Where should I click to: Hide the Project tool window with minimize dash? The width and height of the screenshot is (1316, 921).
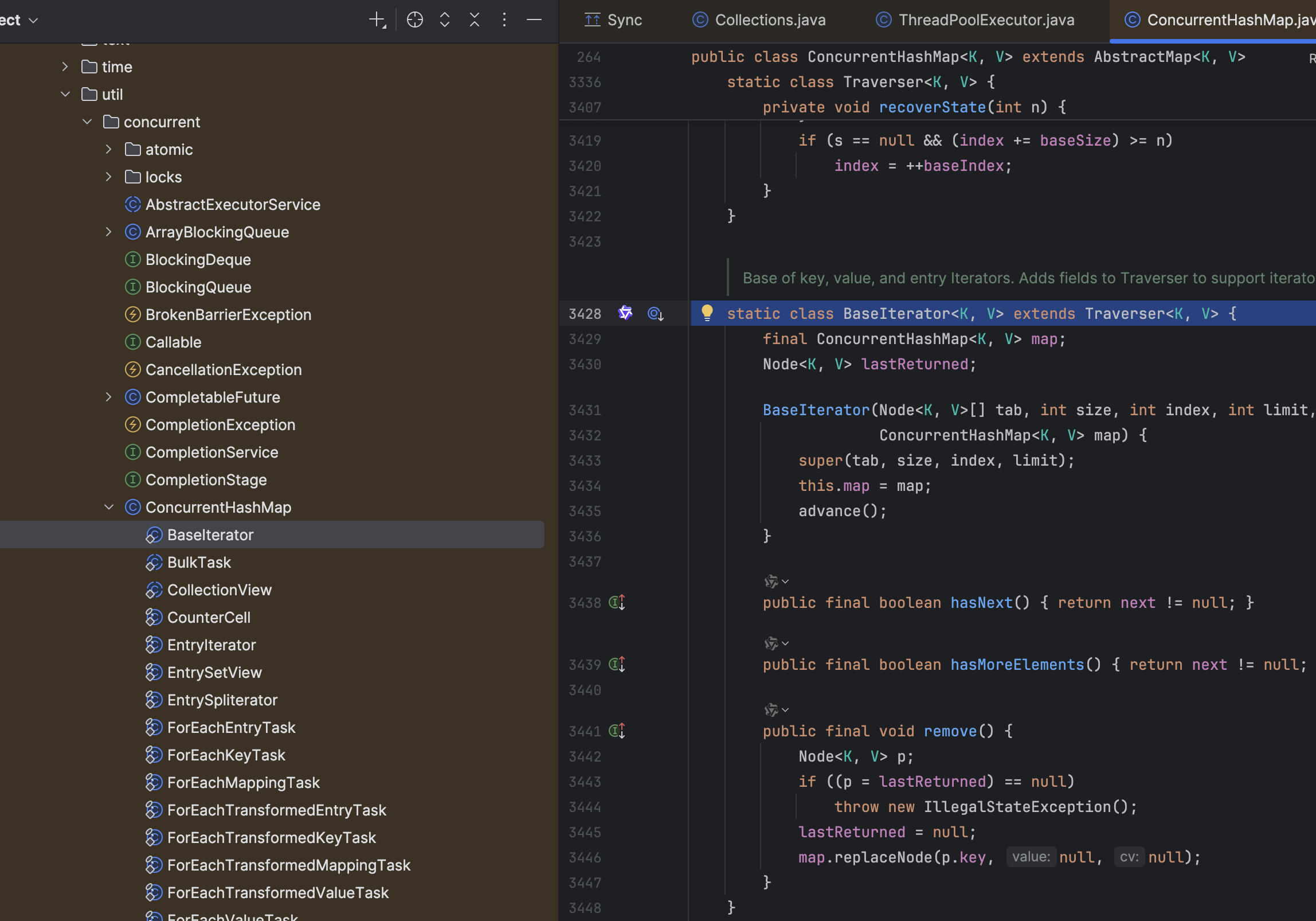tap(534, 20)
